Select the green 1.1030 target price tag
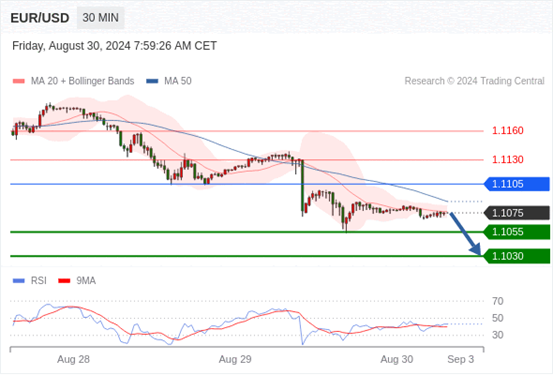 [x=517, y=256]
